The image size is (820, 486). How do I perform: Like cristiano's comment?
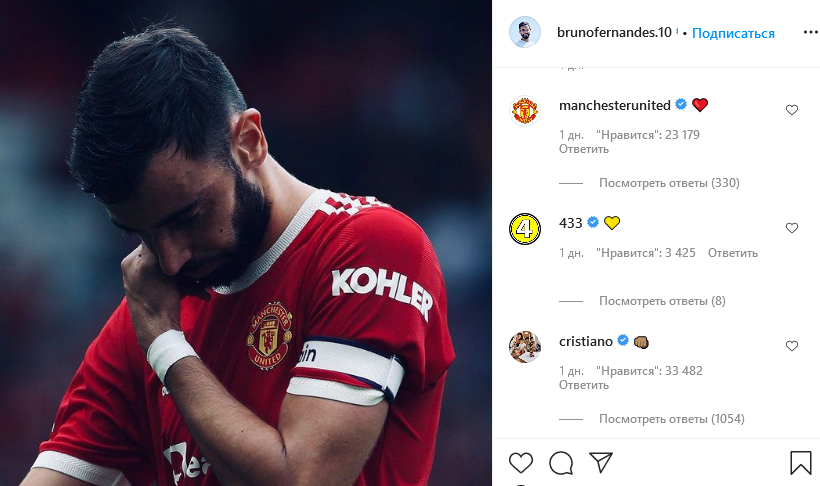pos(792,346)
